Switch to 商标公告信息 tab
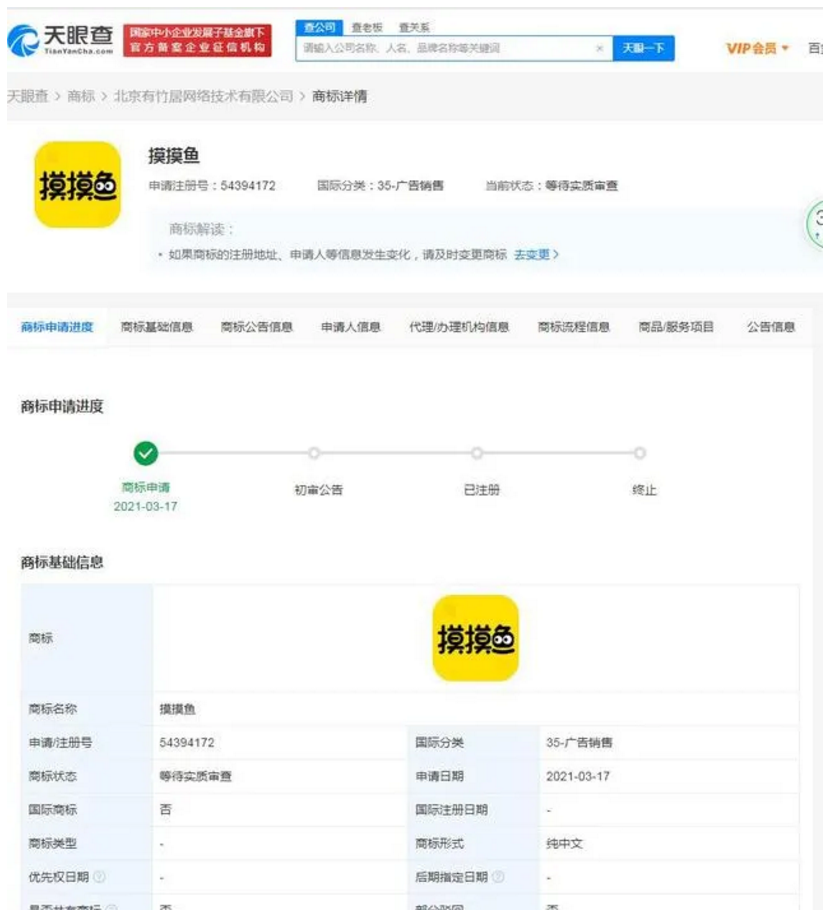The width and height of the screenshot is (823, 910). pyautogui.click(x=257, y=327)
